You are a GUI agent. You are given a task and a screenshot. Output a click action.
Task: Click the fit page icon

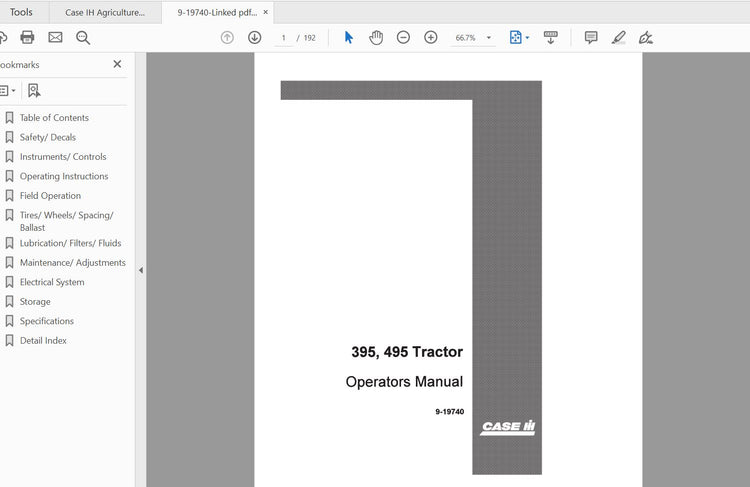coord(516,37)
